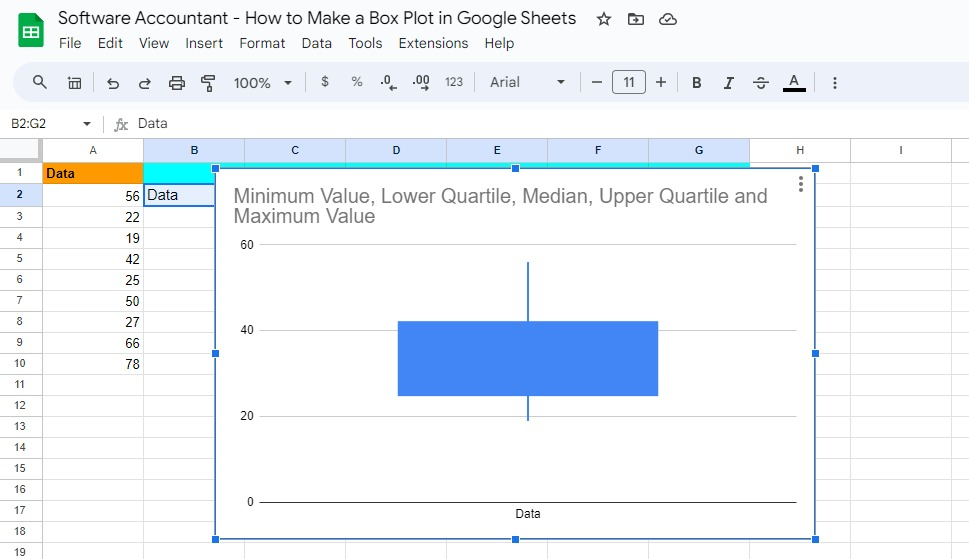Activate the paint format tool
This screenshot has height=559, width=969.
click(208, 83)
